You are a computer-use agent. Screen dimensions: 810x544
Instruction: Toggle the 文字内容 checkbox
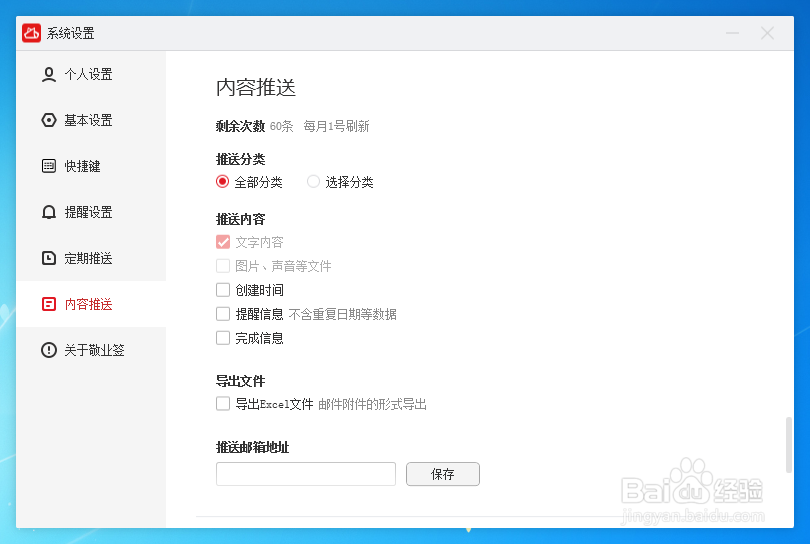tap(223, 242)
